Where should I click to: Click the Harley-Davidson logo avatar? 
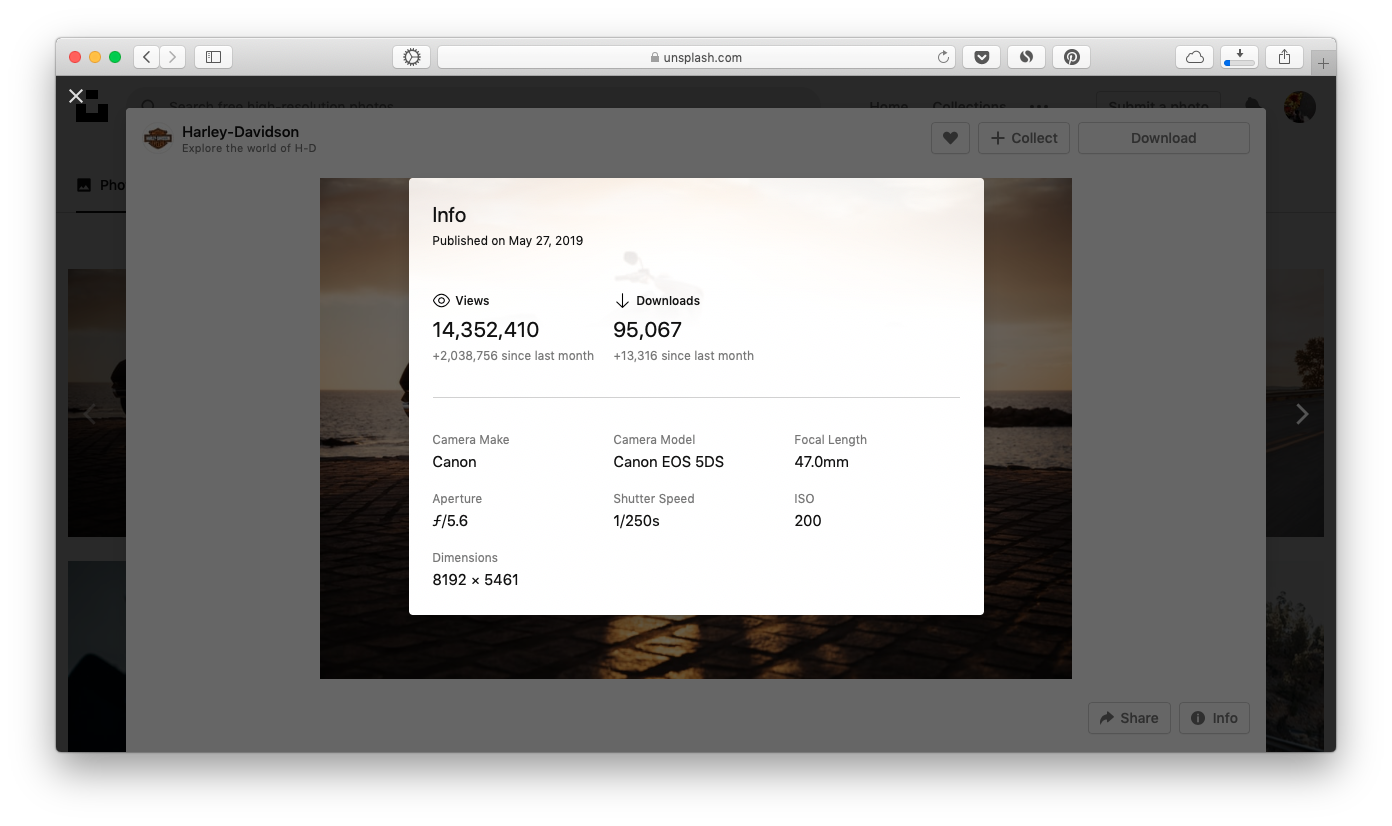158,139
